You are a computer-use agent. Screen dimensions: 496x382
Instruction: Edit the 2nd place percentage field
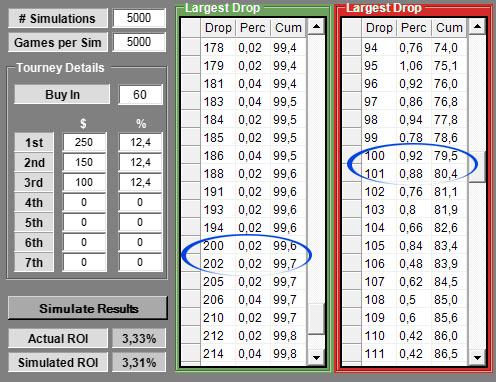140,162
